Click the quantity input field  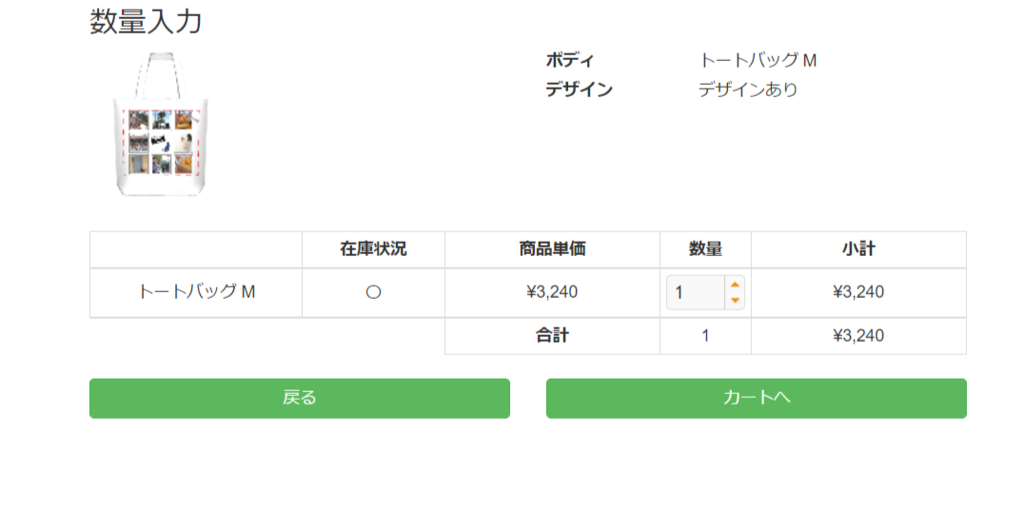tap(696, 292)
